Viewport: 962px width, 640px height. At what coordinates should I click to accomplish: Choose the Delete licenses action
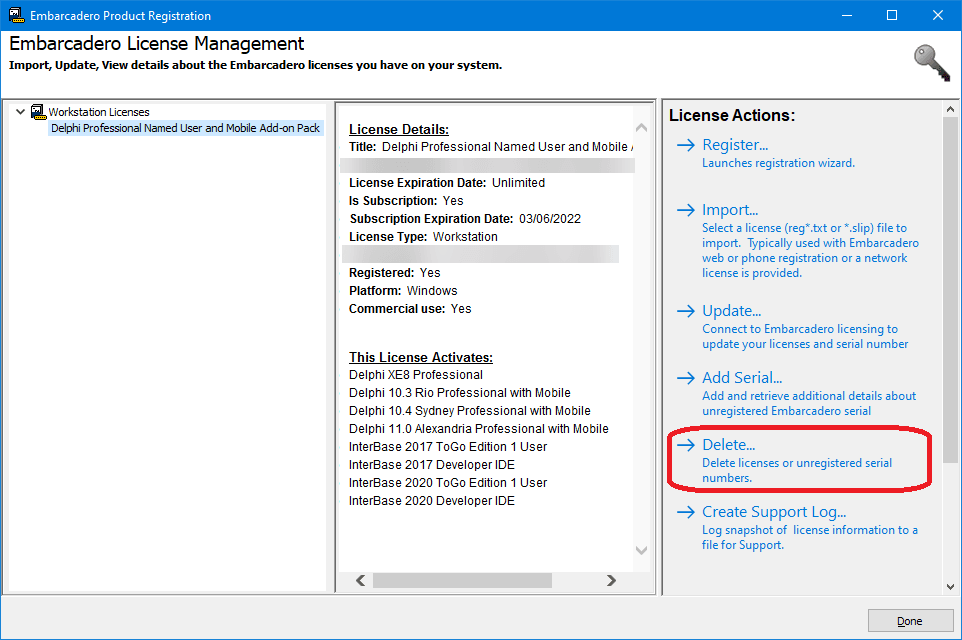(728, 445)
